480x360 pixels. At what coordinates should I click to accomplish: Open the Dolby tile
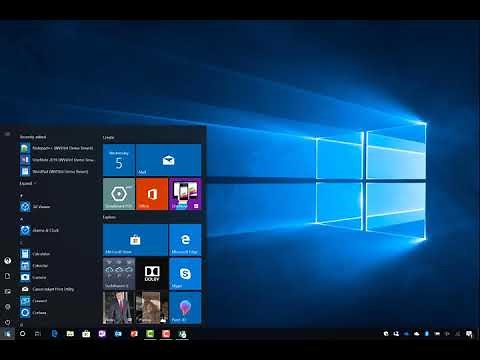pos(152,273)
